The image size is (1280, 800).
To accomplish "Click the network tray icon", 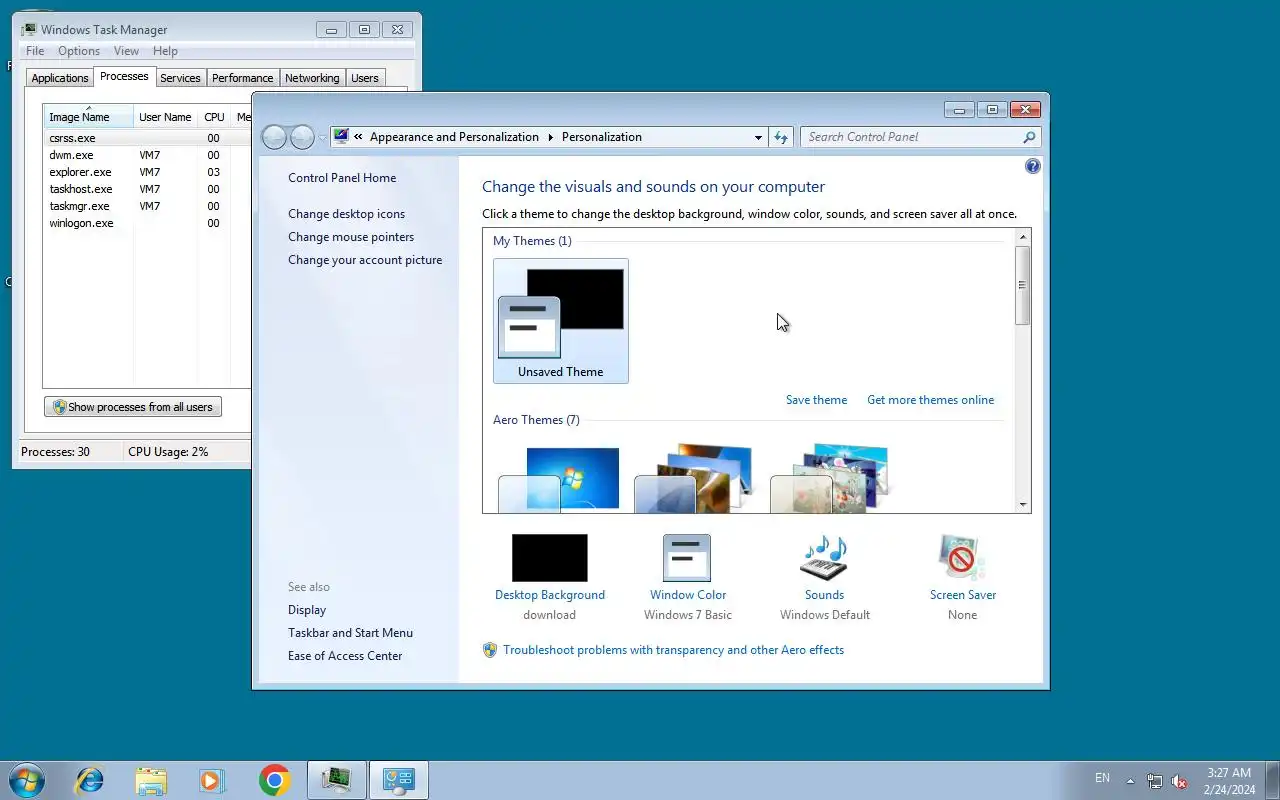I will (x=1155, y=781).
